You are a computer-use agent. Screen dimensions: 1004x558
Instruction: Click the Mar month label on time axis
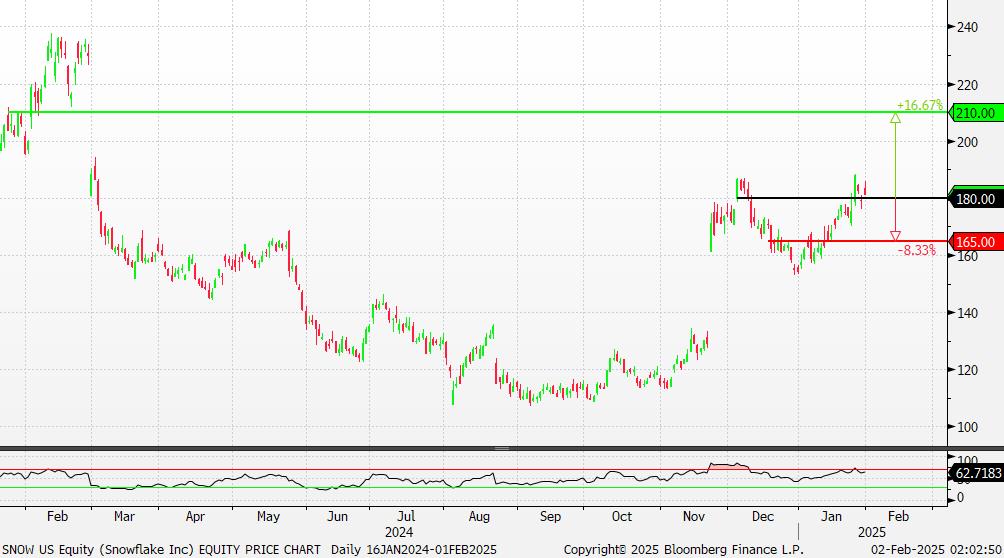124,516
